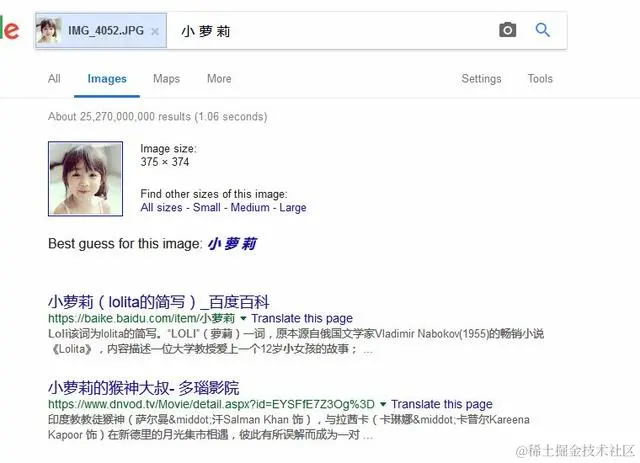Click the Large size link
This screenshot has width=640, height=463.
click(x=293, y=208)
